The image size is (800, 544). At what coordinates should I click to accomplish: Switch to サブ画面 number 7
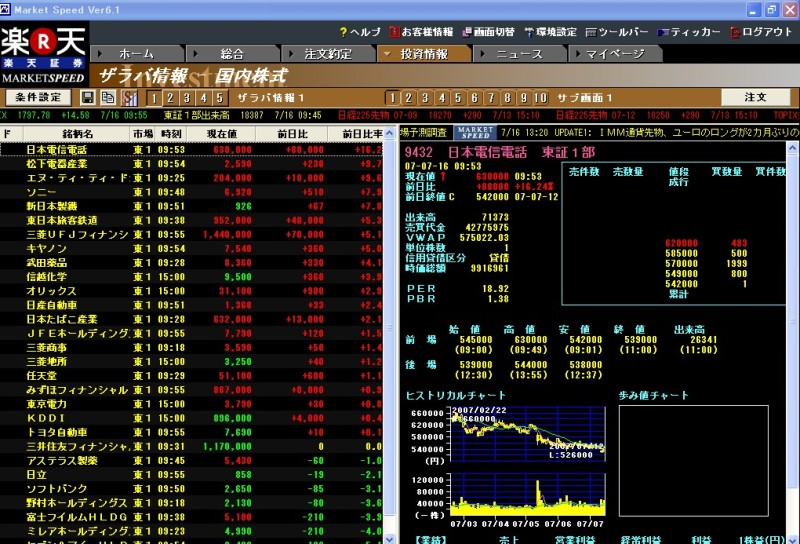point(491,97)
